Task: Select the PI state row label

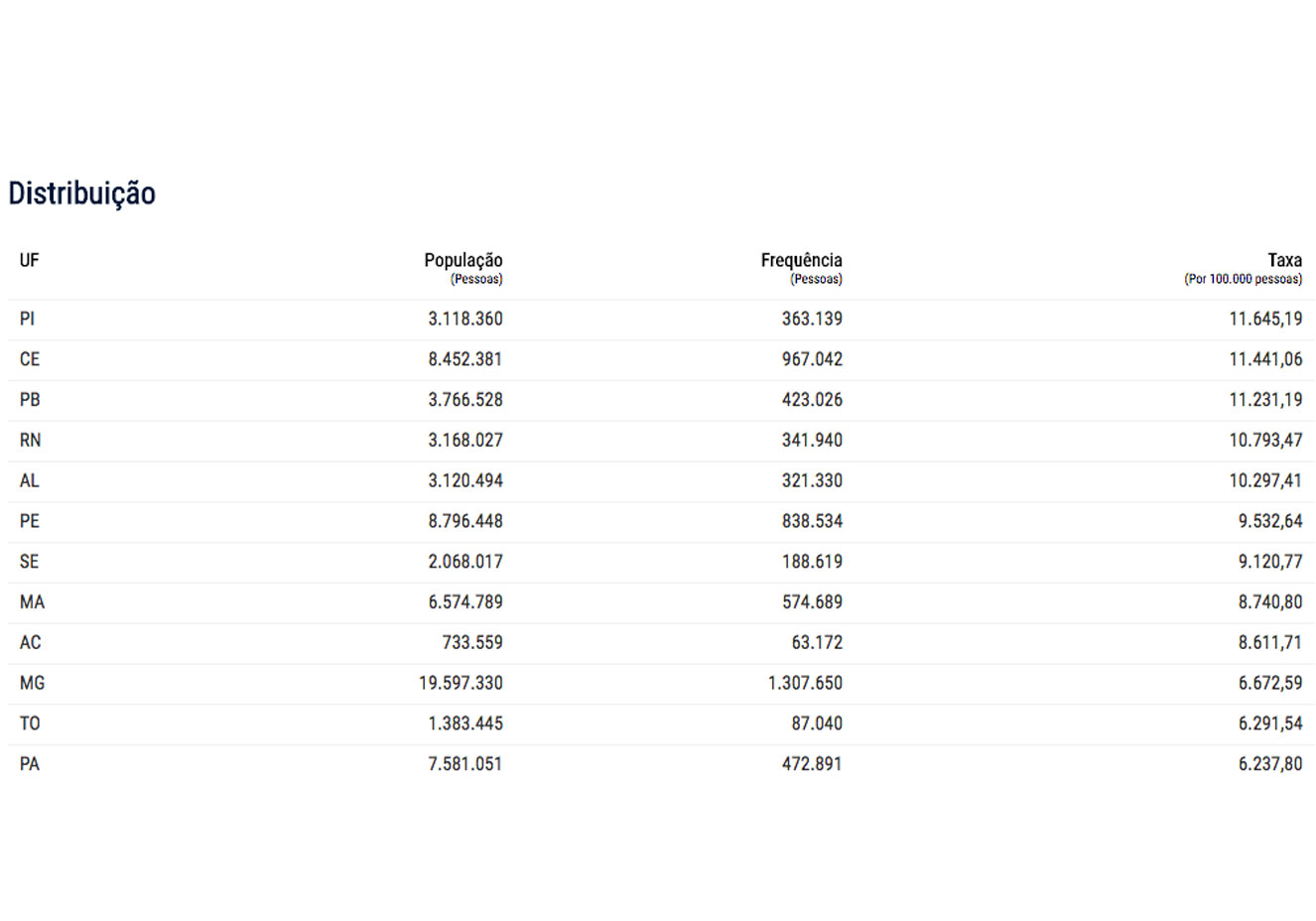Action: click(x=27, y=319)
